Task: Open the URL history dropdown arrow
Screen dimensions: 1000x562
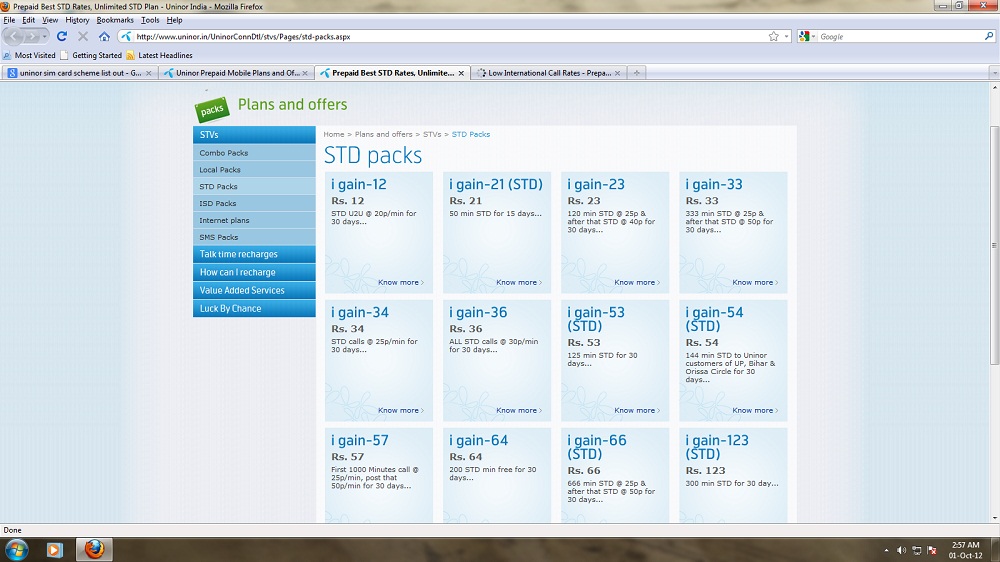Action: coord(786,36)
